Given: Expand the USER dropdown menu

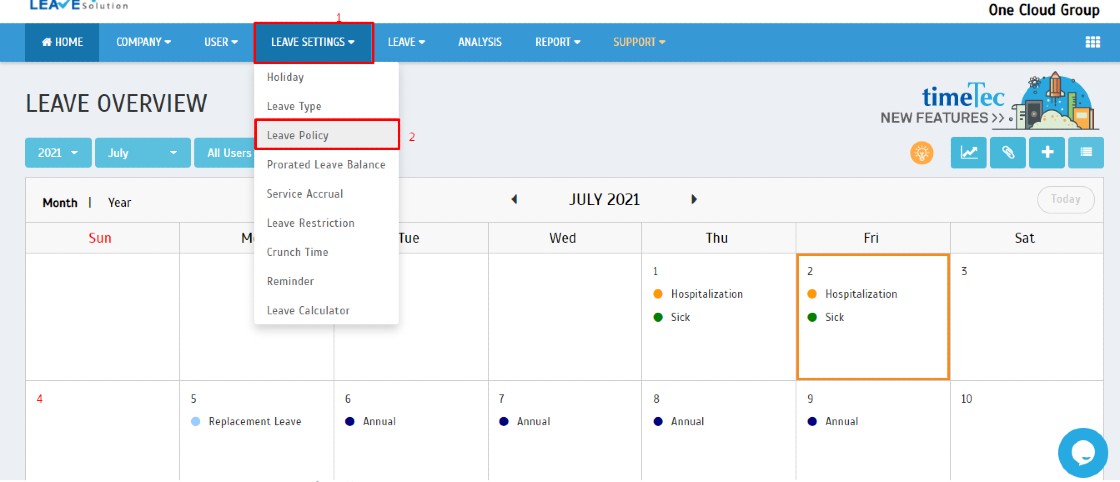Looking at the screenshot, I should pyautogui.click(x=221, y=42).
